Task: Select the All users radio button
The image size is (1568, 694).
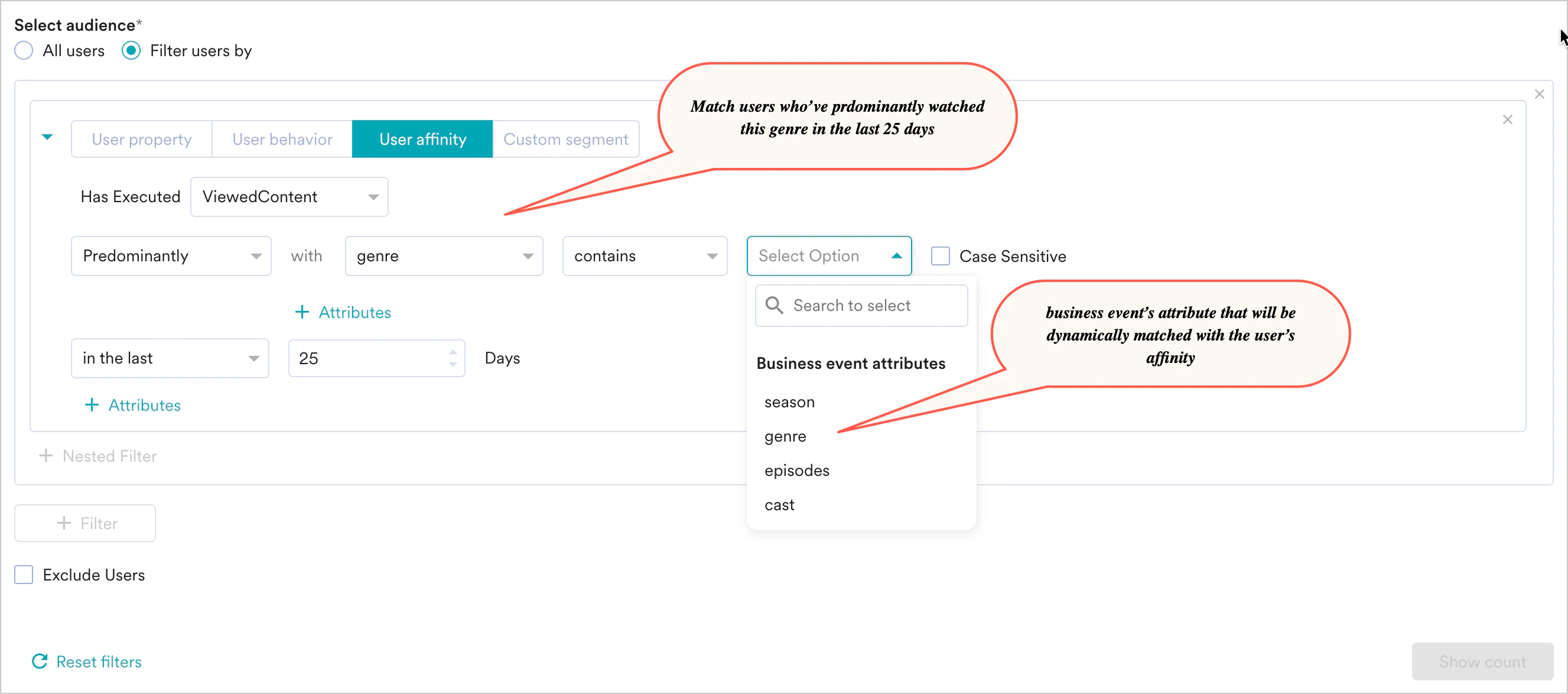Action: click(x=24, y=51)
